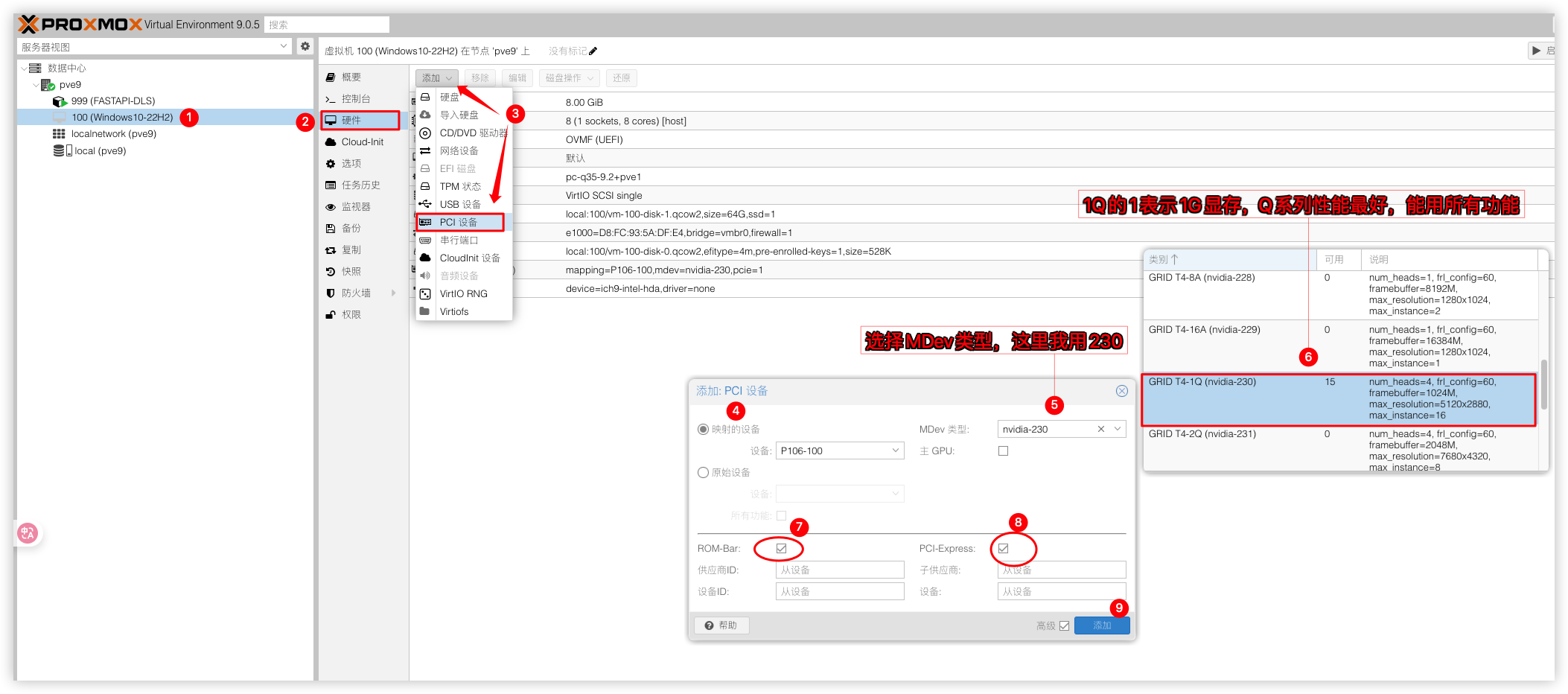This screenshot has width=1568, height=694.
Task: Toggle the 所有功能 checkbox
Action: [x=782, y=515]
